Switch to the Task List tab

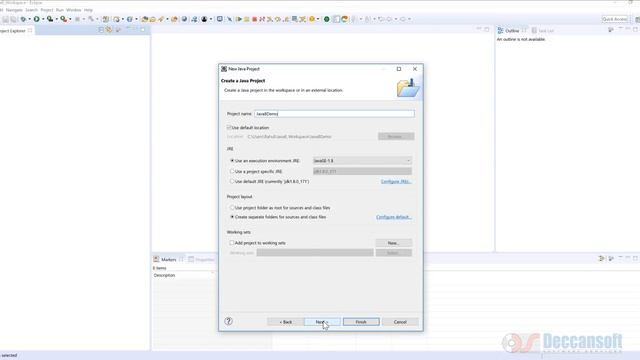[542, 31]
